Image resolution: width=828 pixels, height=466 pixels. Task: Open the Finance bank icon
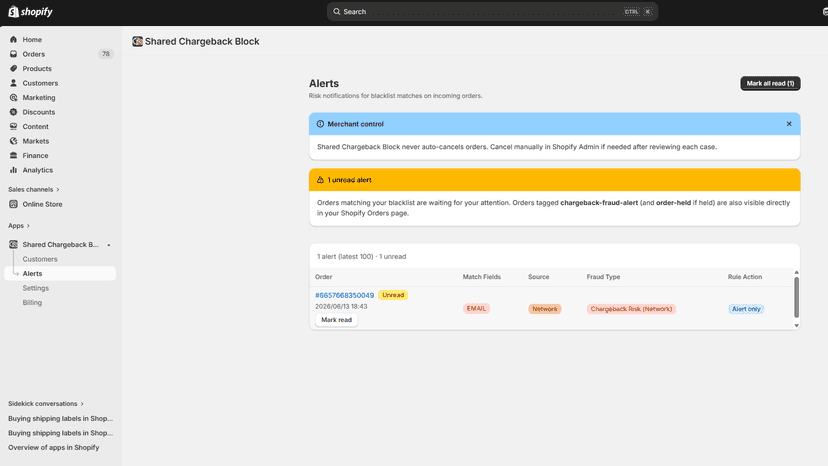point(13,156)
